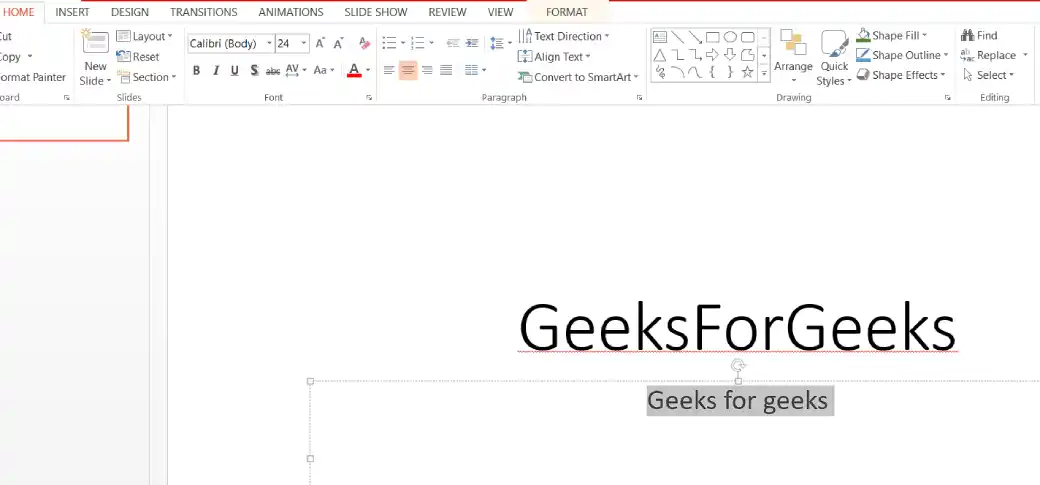Pick the curve shape
This screenshot has height=485, width=1040.
(x=695, y=72)
